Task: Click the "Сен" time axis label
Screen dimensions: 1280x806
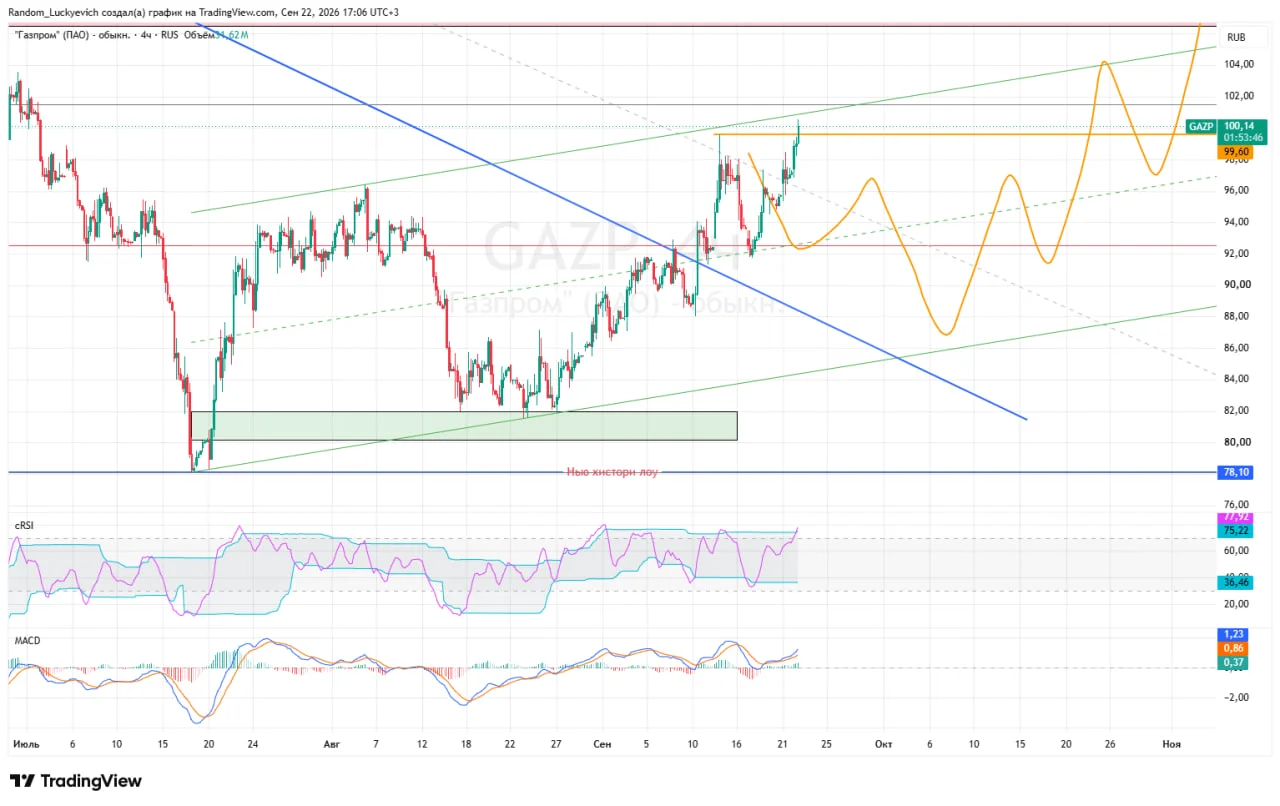Action: tap(601, 744)
